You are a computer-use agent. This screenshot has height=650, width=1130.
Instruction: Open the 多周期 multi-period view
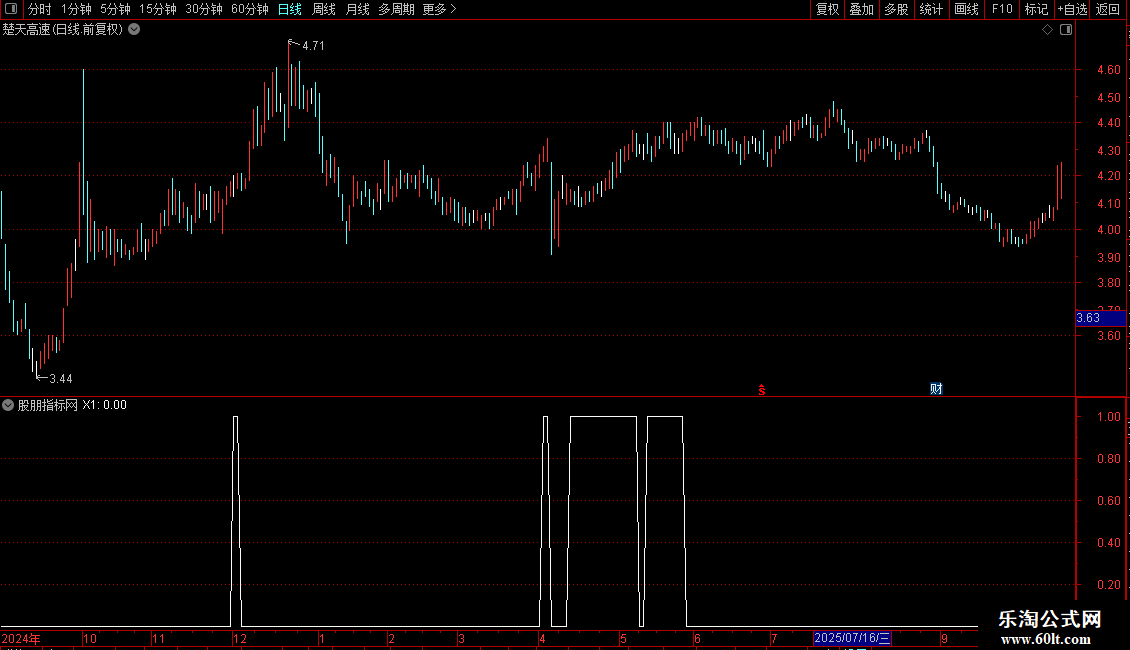pyautogui.click(x=396, y=9)
